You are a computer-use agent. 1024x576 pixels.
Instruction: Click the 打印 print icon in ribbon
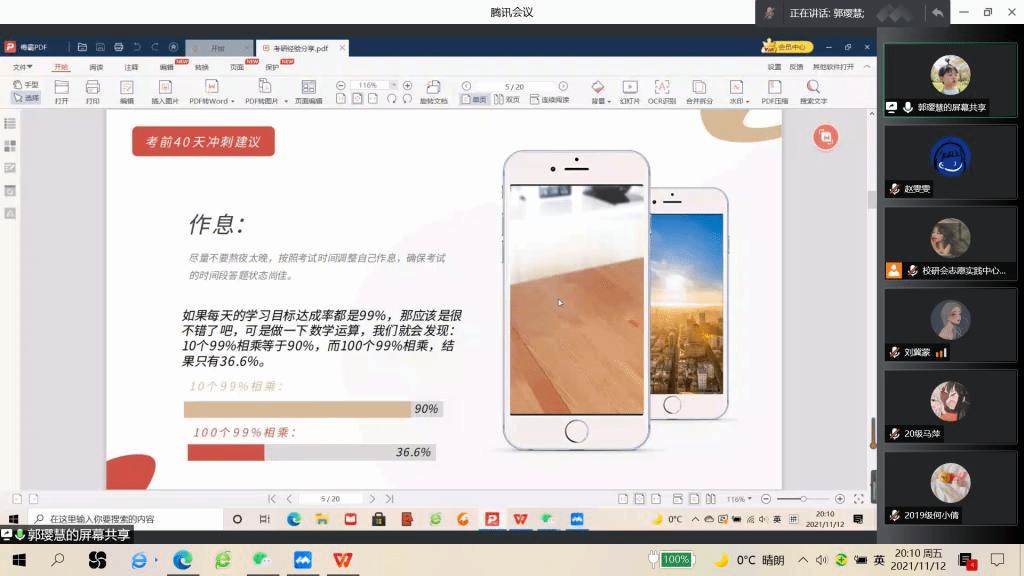pyautogui.click(x=93, y=92)
